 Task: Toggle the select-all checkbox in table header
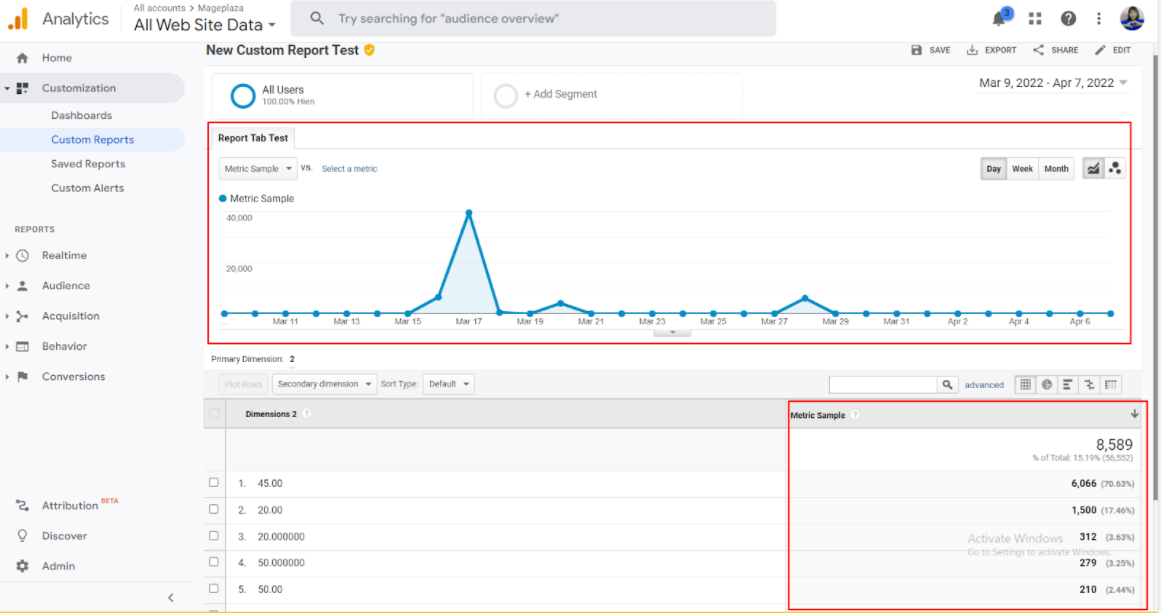click(214, 414)
